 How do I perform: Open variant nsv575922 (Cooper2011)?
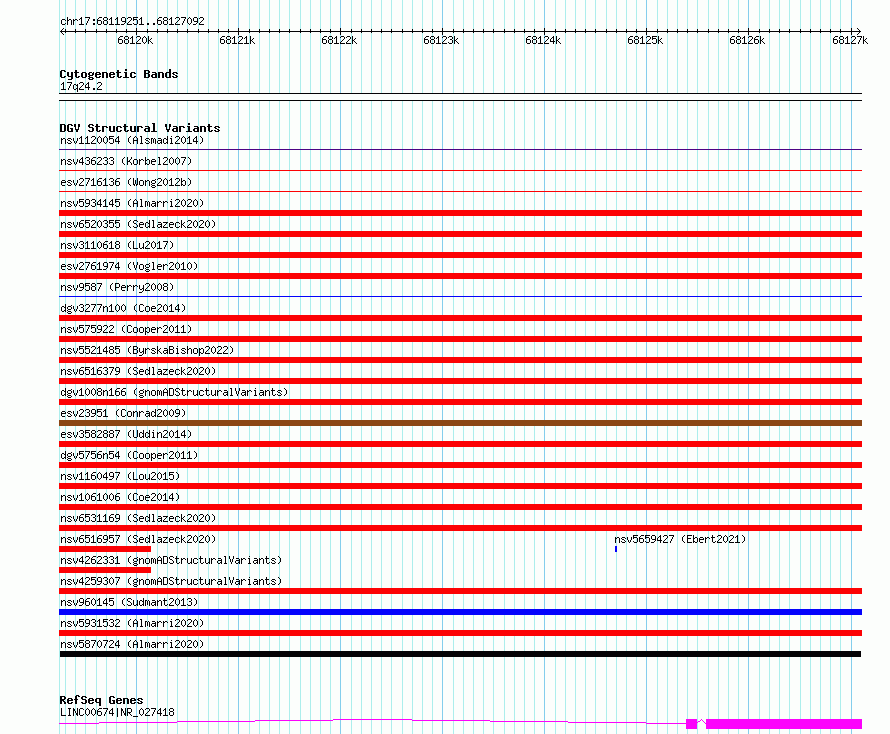pyautogui.click(x=126, y=329)
